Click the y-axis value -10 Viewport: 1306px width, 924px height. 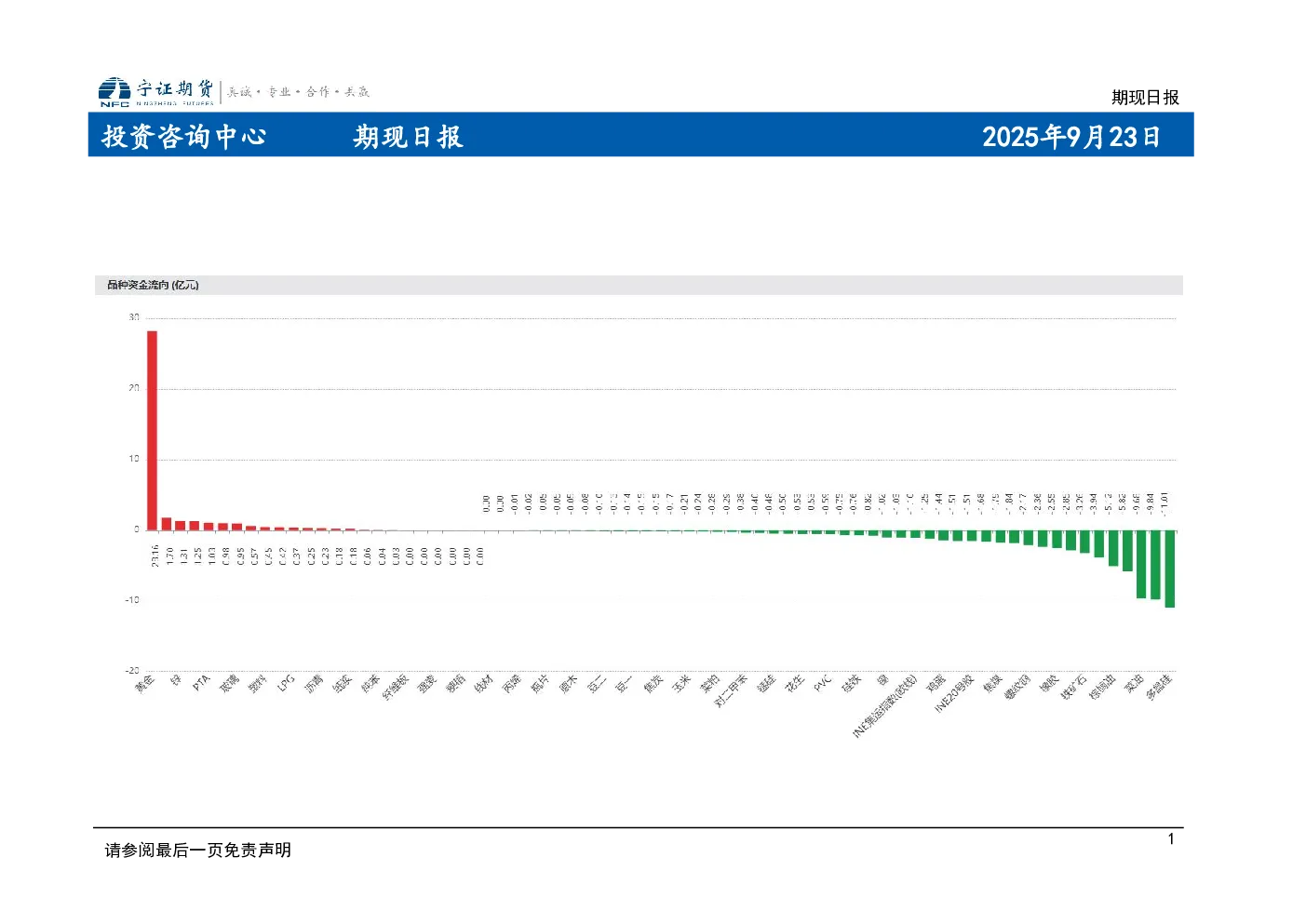pos(132,599)
